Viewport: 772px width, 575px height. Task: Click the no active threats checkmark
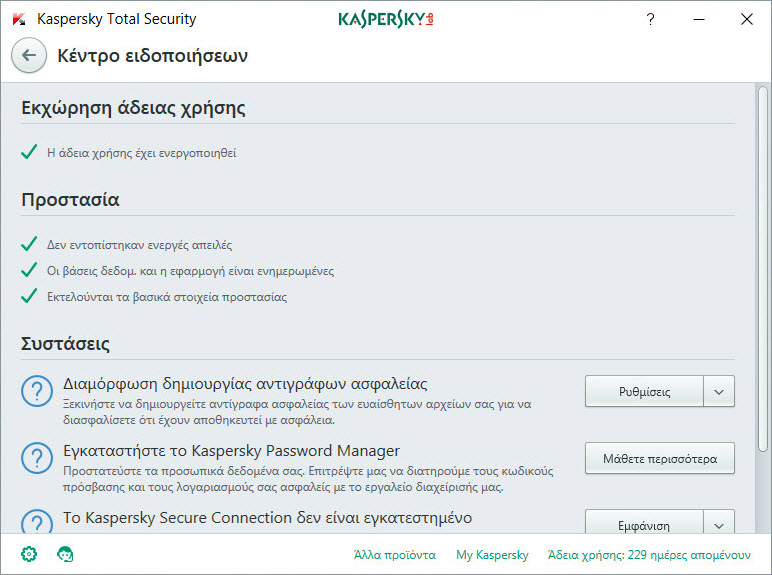30,244
